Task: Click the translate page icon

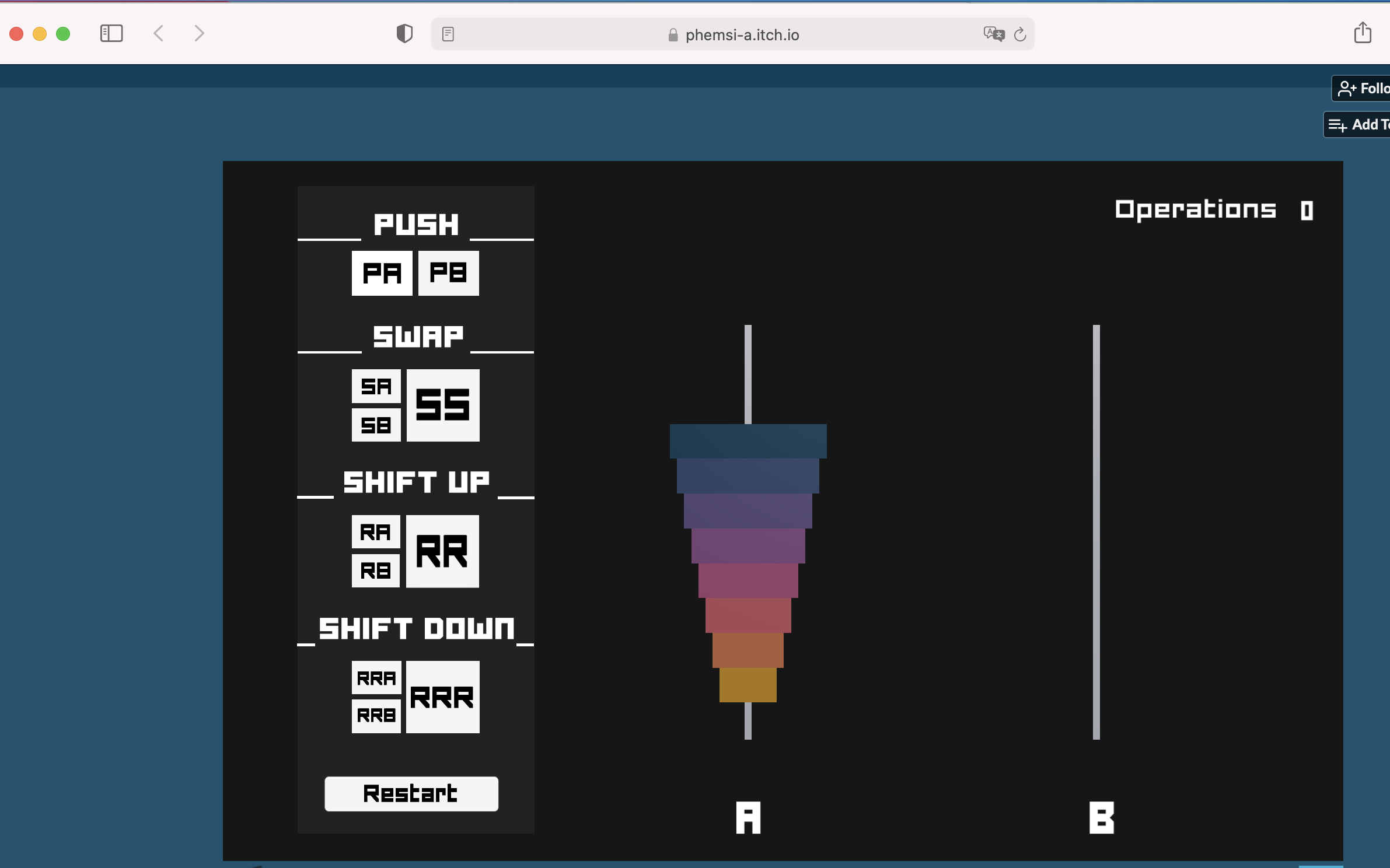Action: pyautogui.click(x=993, y=34)
